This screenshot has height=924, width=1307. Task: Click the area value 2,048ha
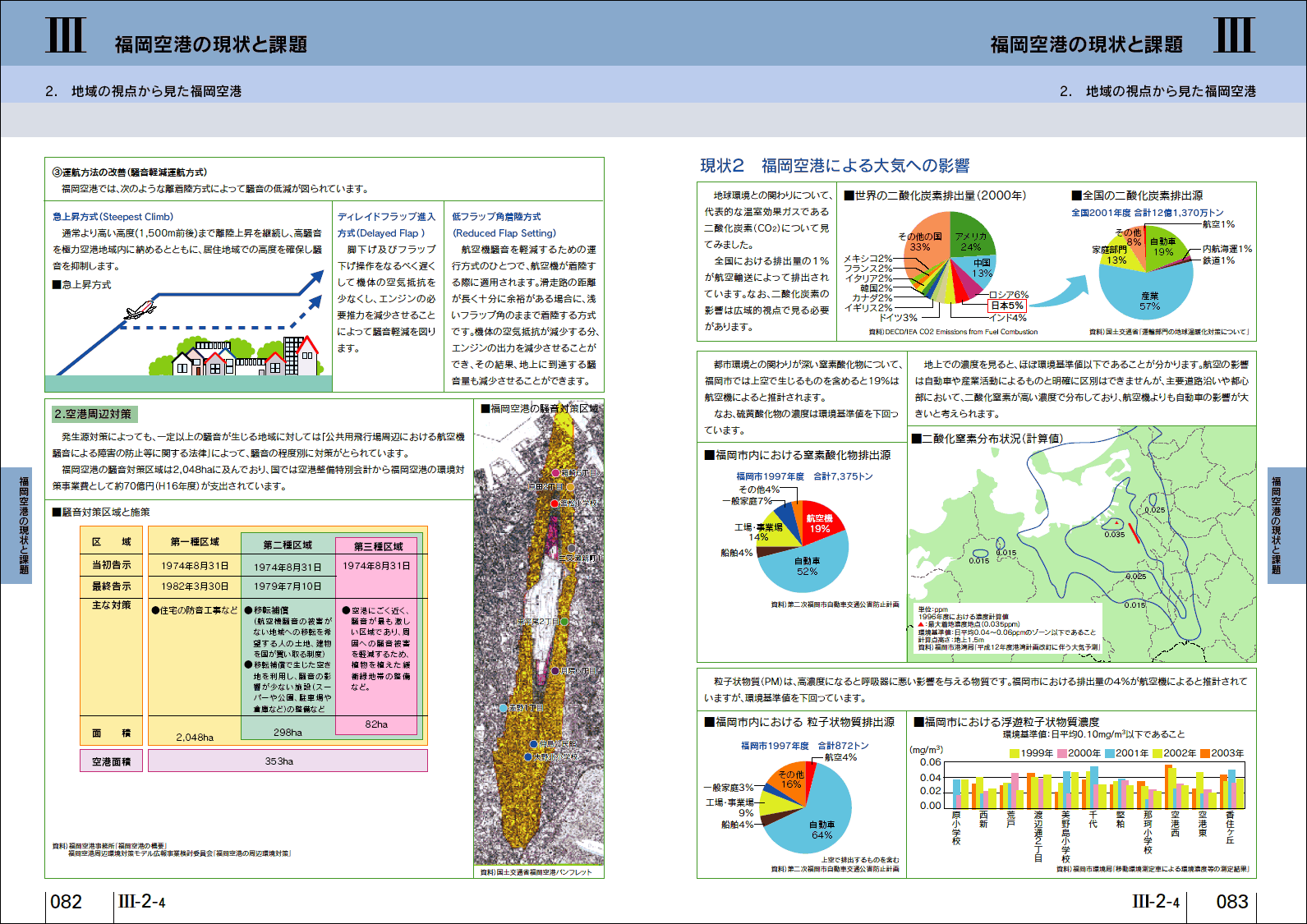click(x=195, y=738)
